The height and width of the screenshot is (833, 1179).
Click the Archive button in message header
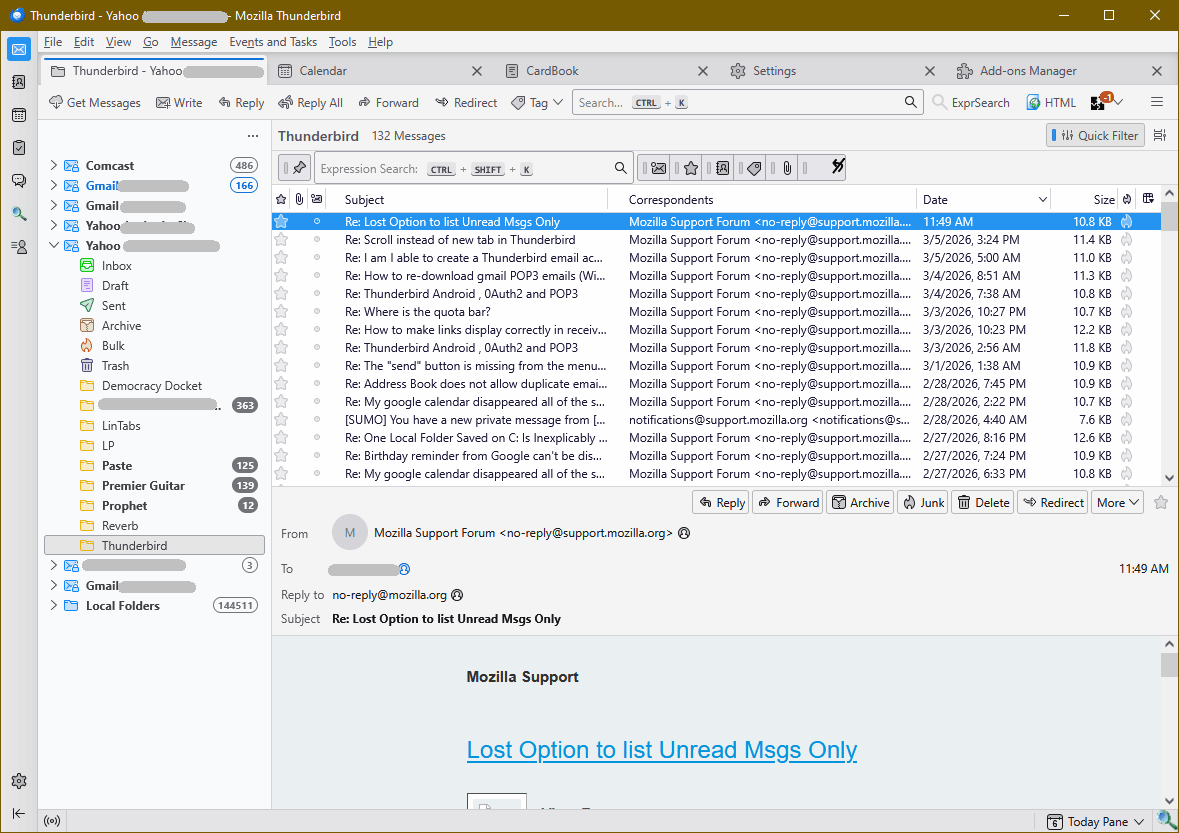[x=860, y=503]
